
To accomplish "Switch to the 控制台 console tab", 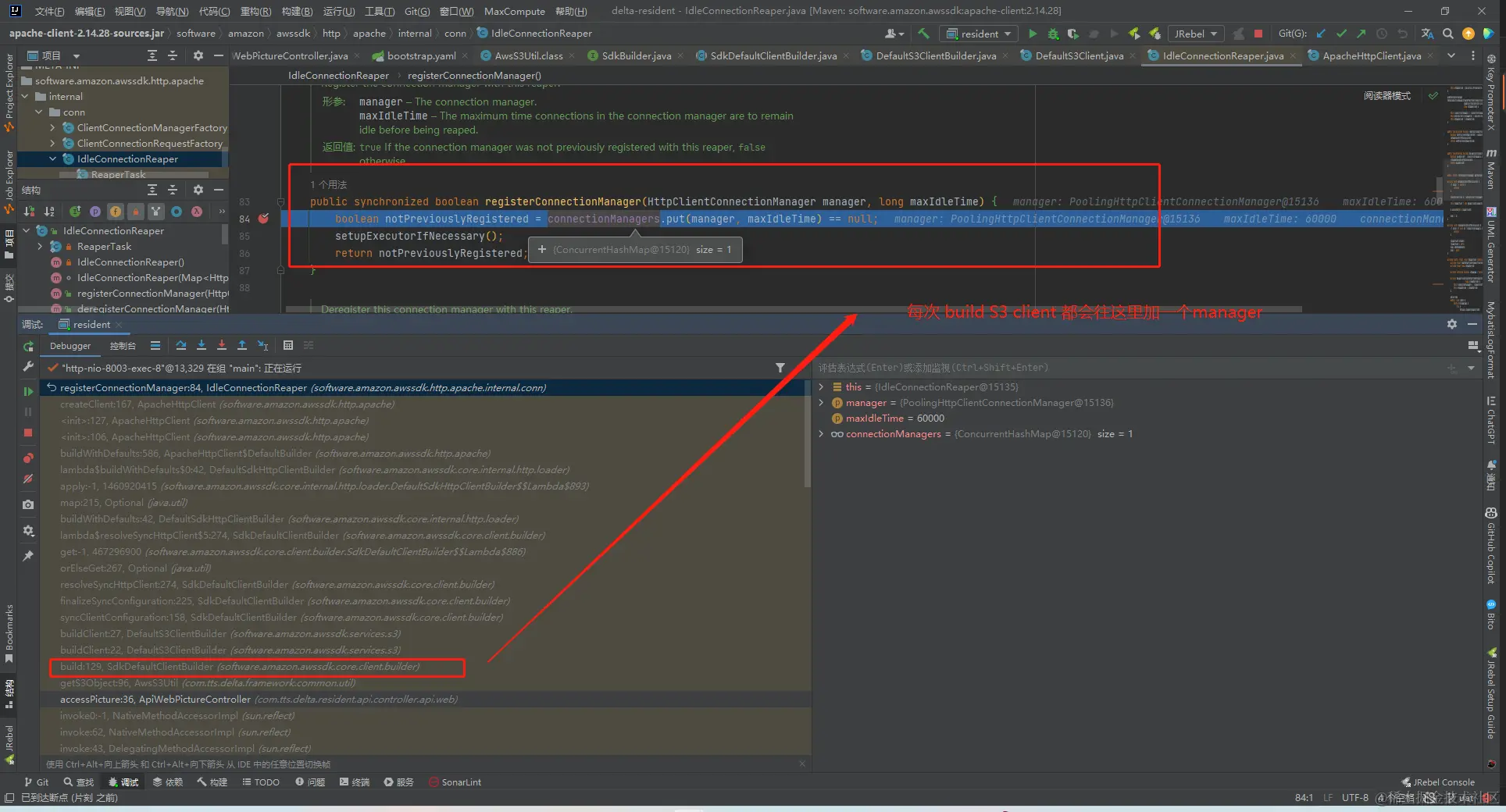I will tap(123, 346).
